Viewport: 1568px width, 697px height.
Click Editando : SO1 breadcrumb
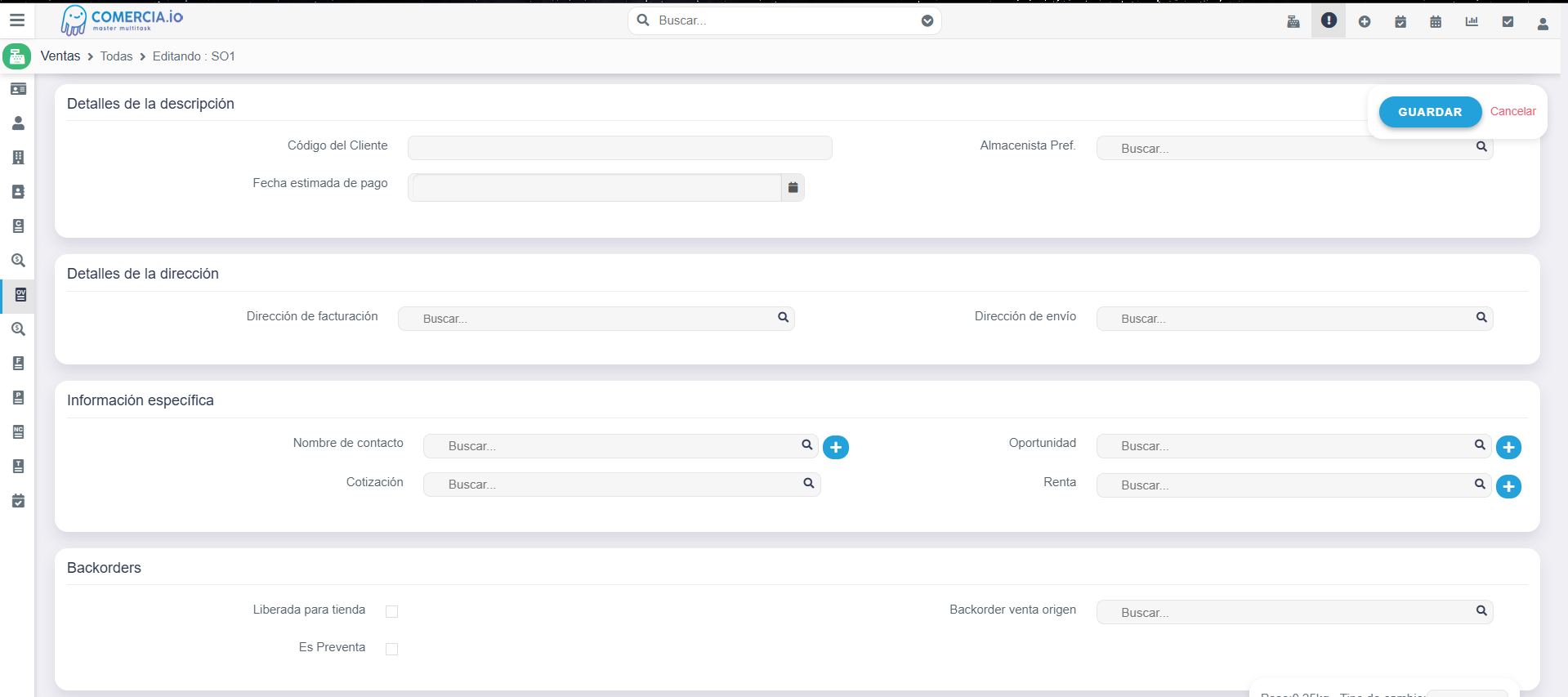(x=194, y=56)
